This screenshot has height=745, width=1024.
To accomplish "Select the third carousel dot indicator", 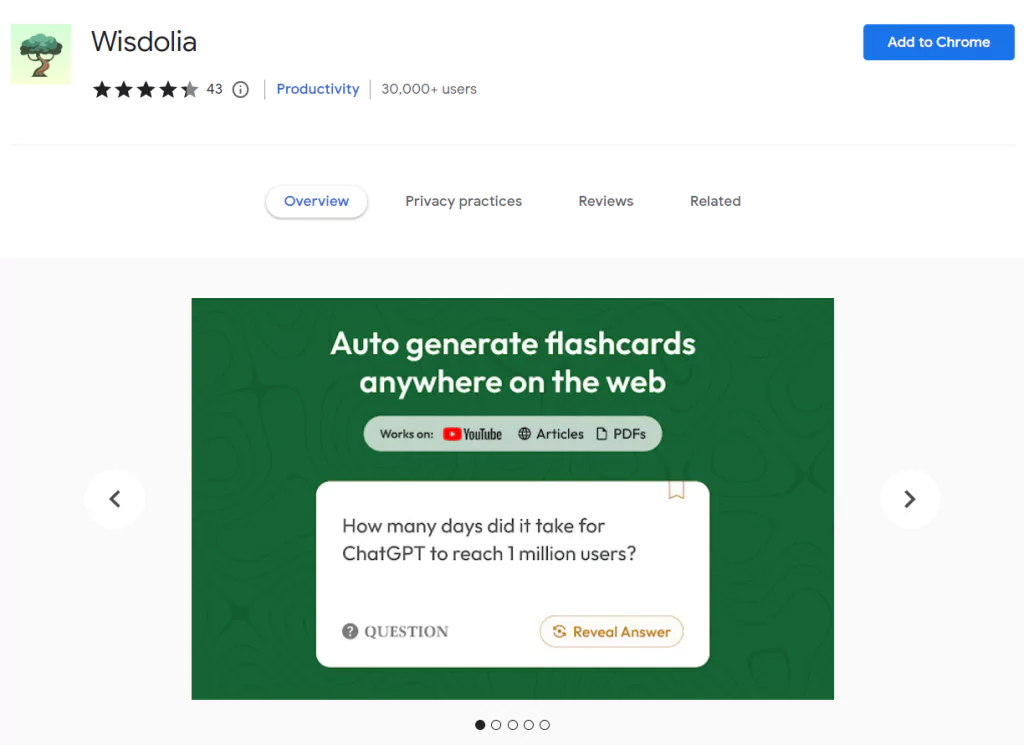I will [x=513, y=725].
